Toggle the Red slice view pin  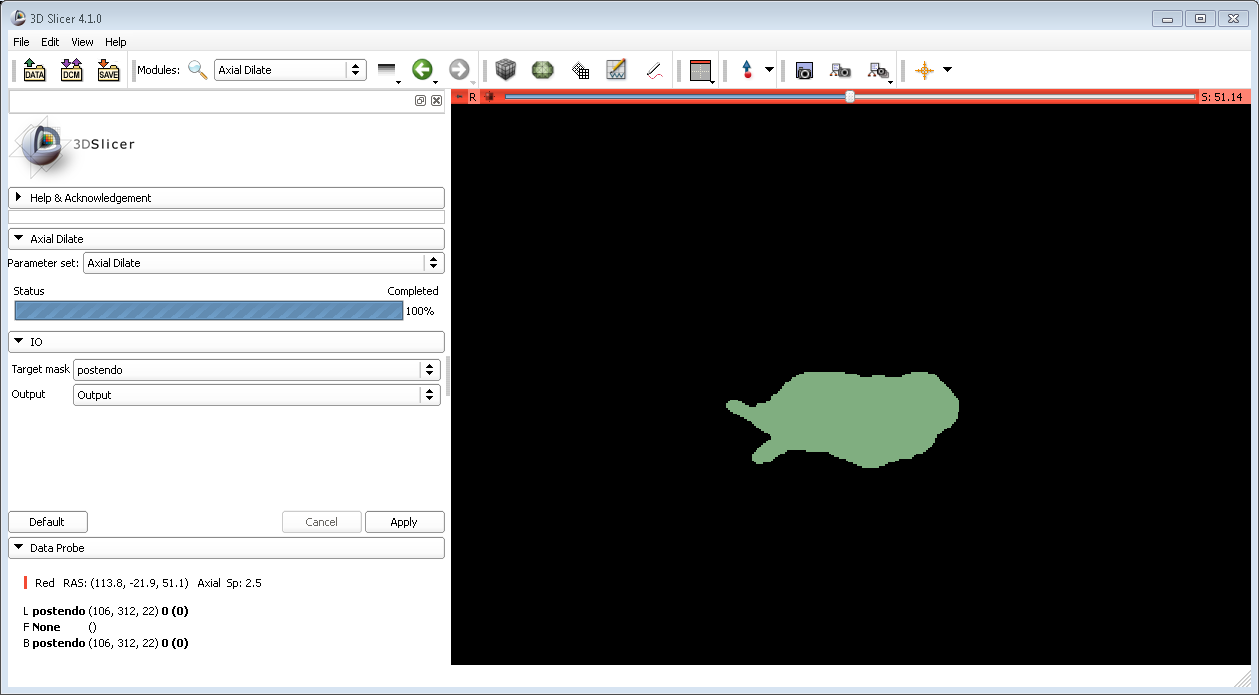[x=459, y=97]
